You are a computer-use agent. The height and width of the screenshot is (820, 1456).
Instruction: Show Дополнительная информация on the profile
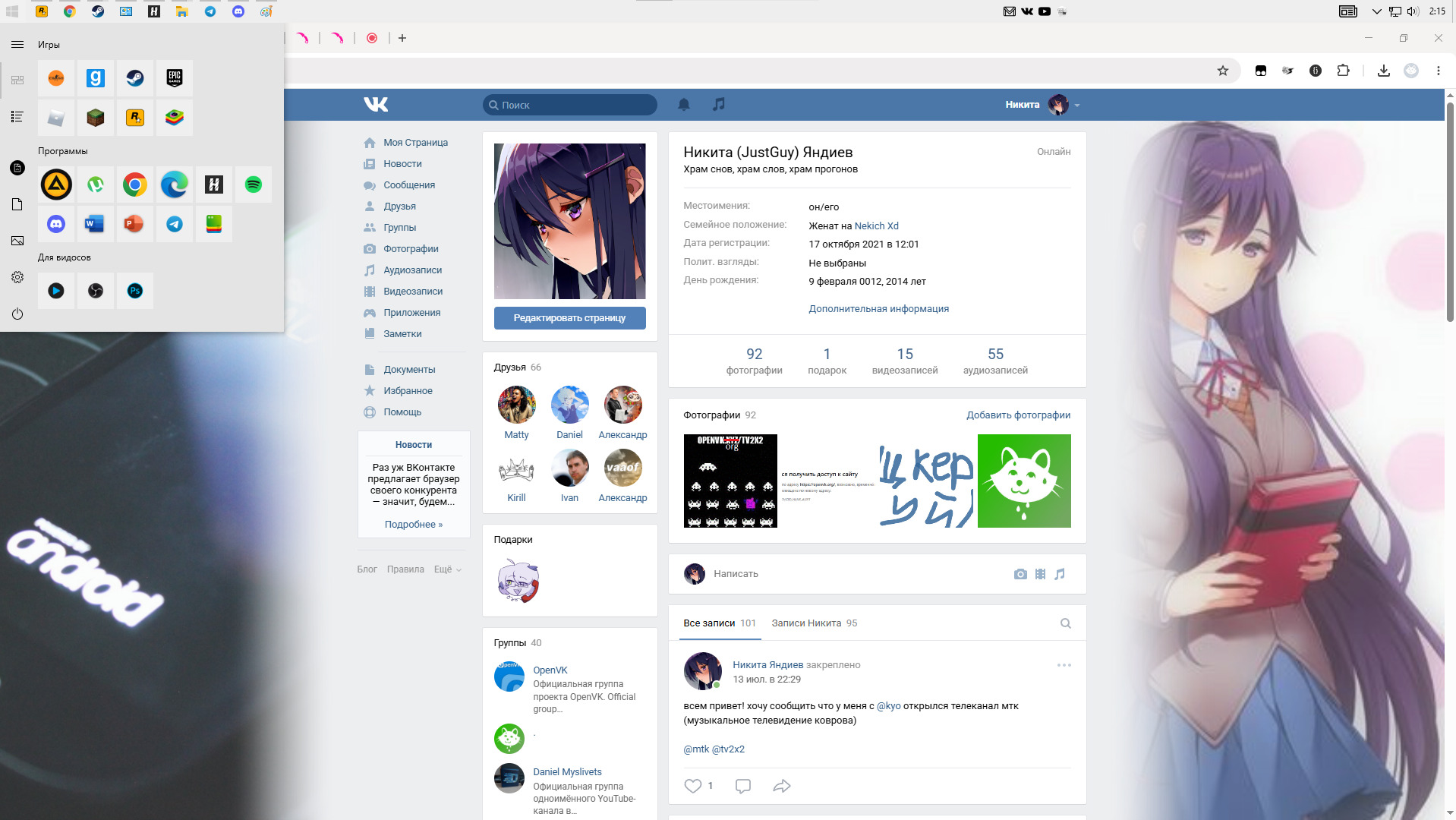click(878, 309)
